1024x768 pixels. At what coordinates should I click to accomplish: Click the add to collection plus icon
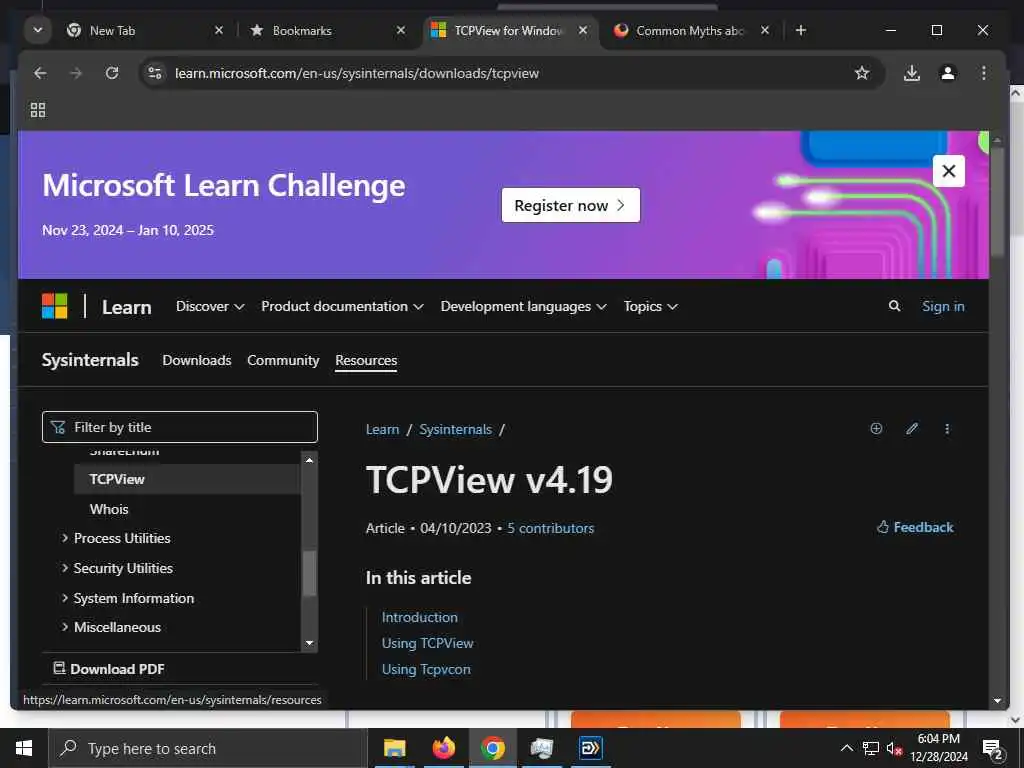(x=876, y=428)
